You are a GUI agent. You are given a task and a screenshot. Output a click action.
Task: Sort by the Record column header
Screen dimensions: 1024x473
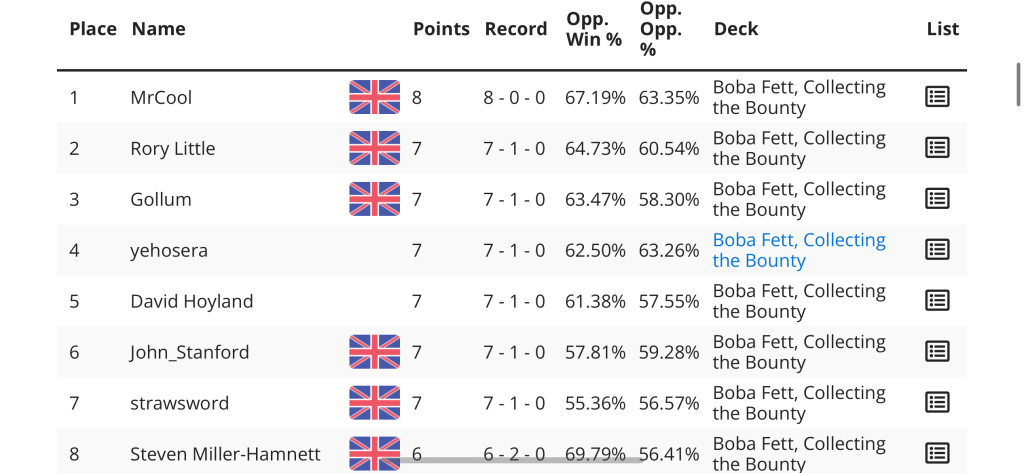pyautogui.click(x=515, y=29)
